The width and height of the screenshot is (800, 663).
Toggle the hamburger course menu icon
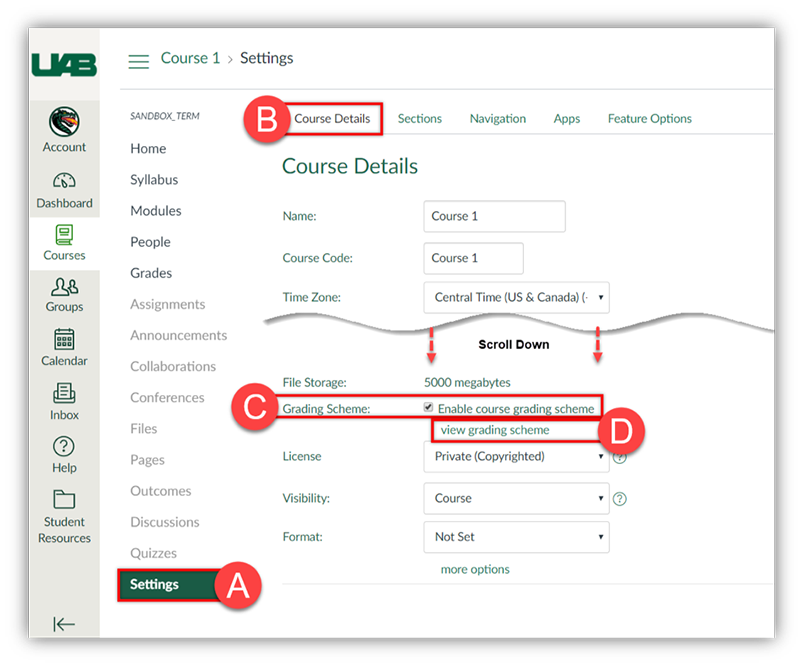(x=139, y=60)
